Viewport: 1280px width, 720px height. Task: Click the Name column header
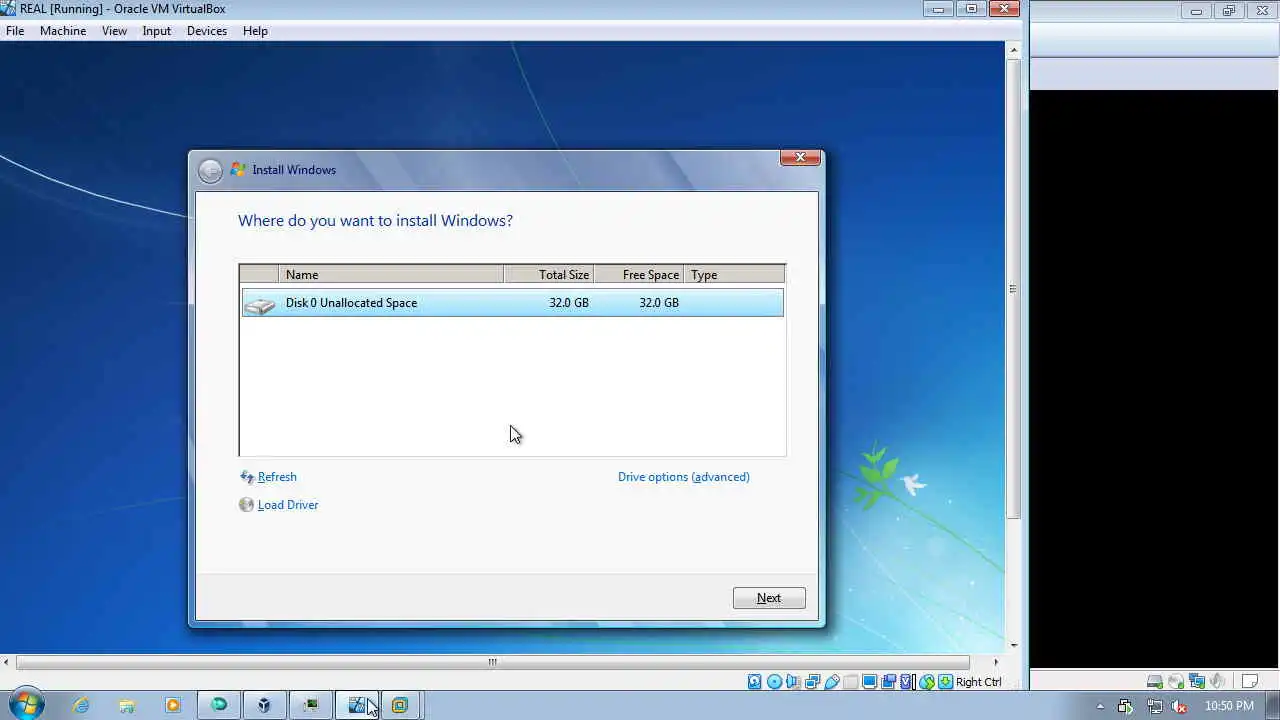click(392, 274)
